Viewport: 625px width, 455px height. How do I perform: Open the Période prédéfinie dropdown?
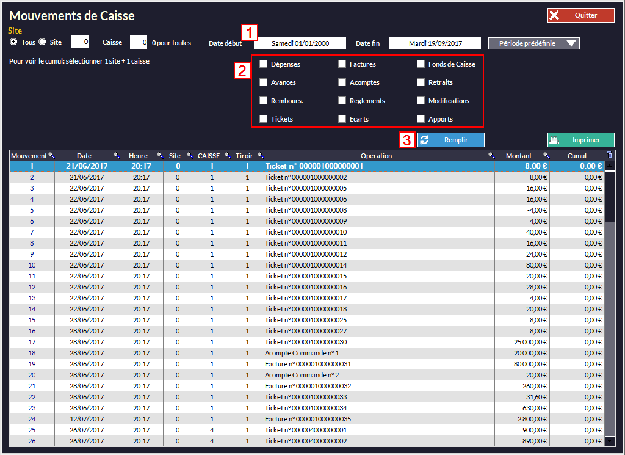point(534,43)
